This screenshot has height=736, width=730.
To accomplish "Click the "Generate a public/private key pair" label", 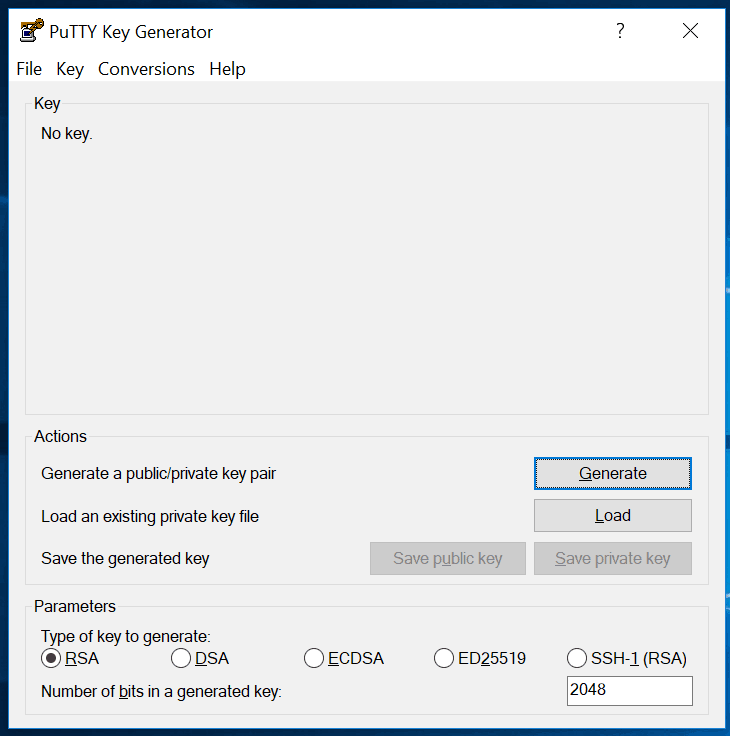I will (x=158, y=474).
